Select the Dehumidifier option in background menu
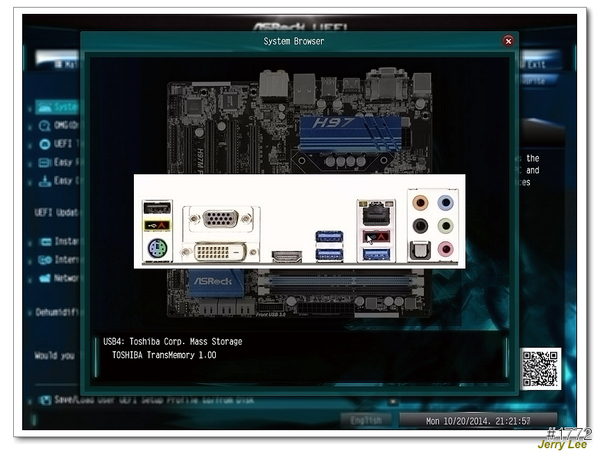This screenshot has width=600, height=451. click(57, 312)
